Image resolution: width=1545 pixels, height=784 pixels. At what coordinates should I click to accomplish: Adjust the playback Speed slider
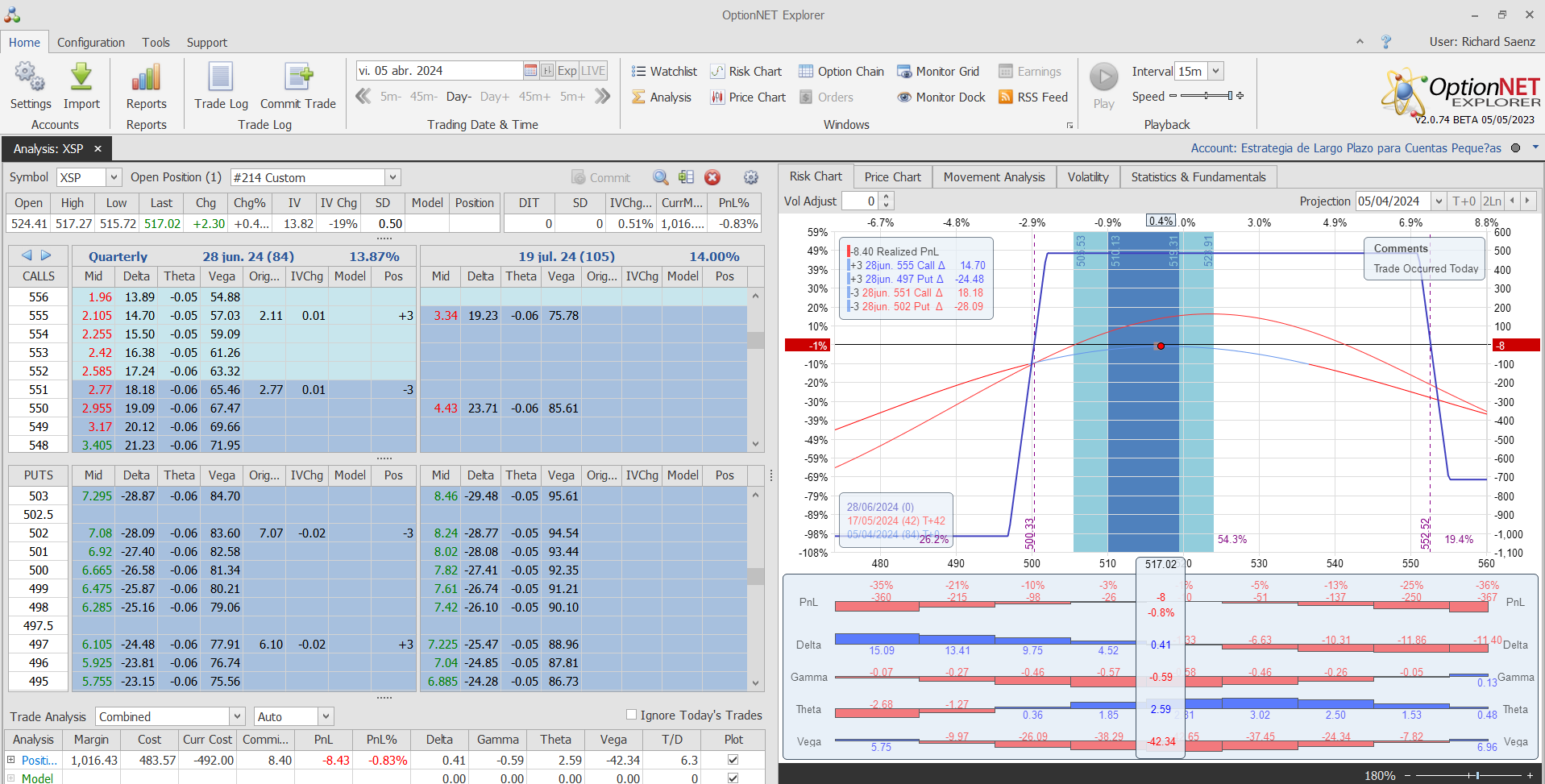[x=1207, y=96]
